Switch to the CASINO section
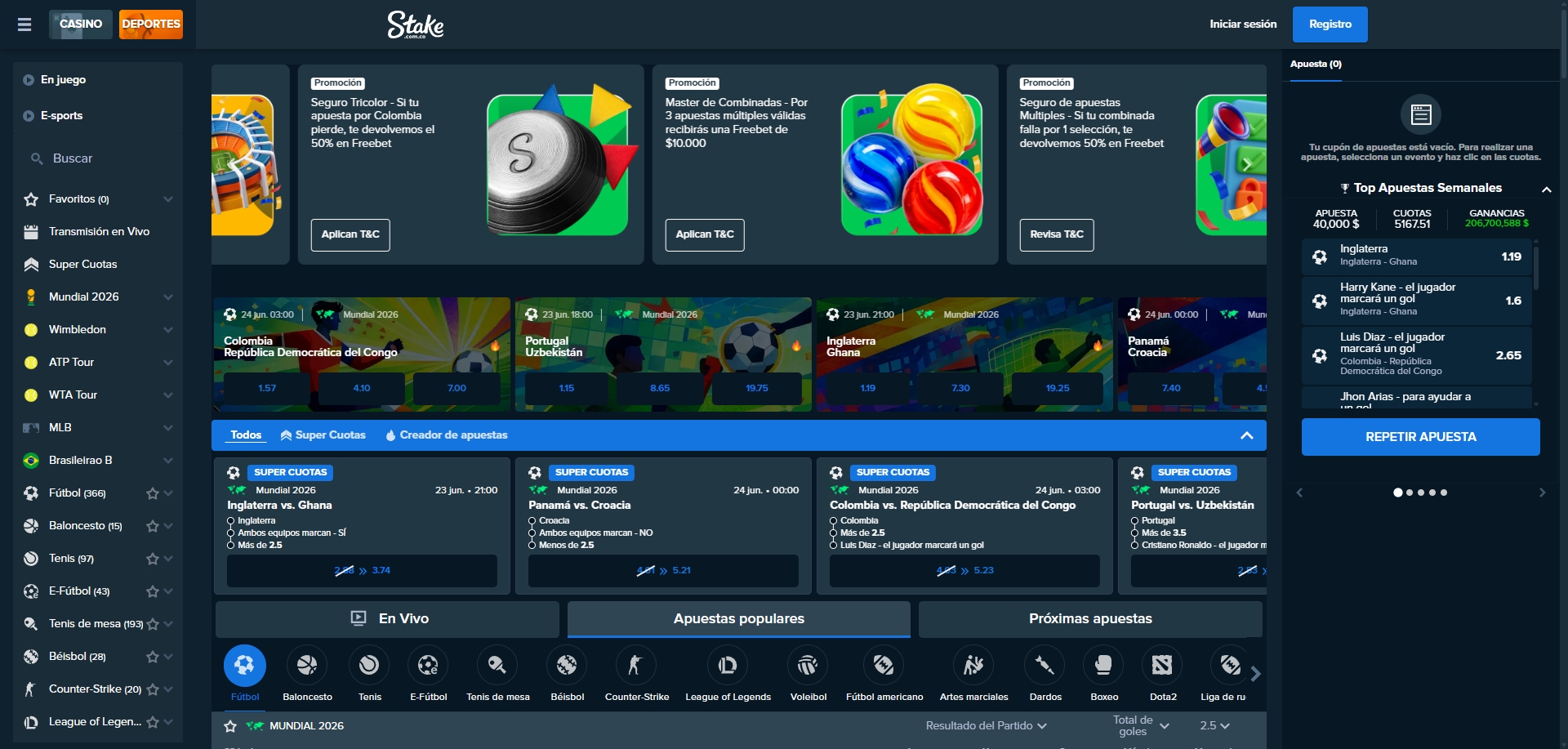The width and height of the screenshot is (1568, 749). point(81,25)
